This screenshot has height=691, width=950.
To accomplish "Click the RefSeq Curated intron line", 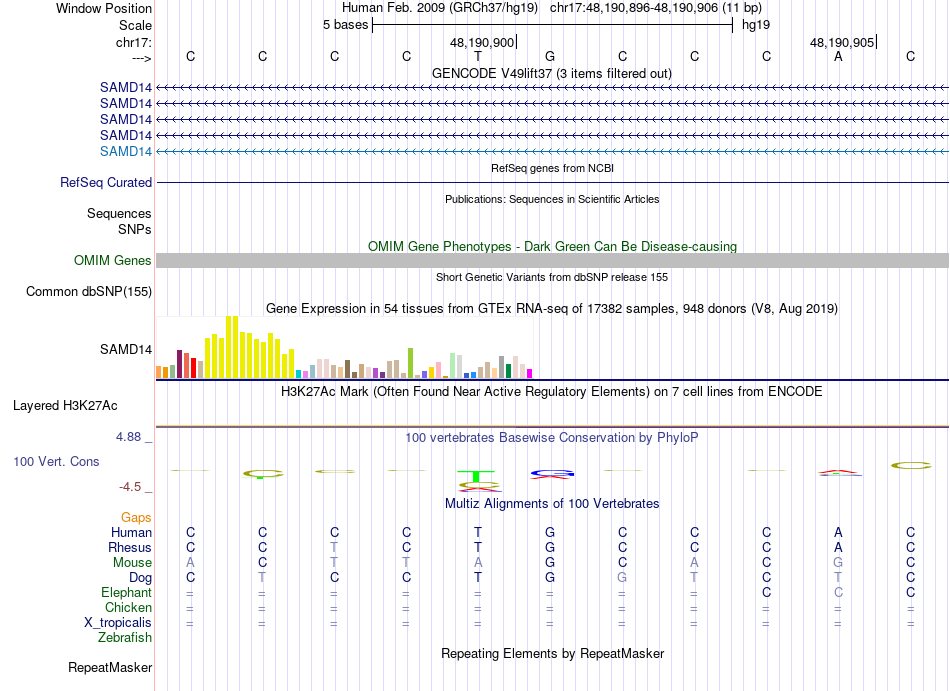I will [x=552, y=182].
